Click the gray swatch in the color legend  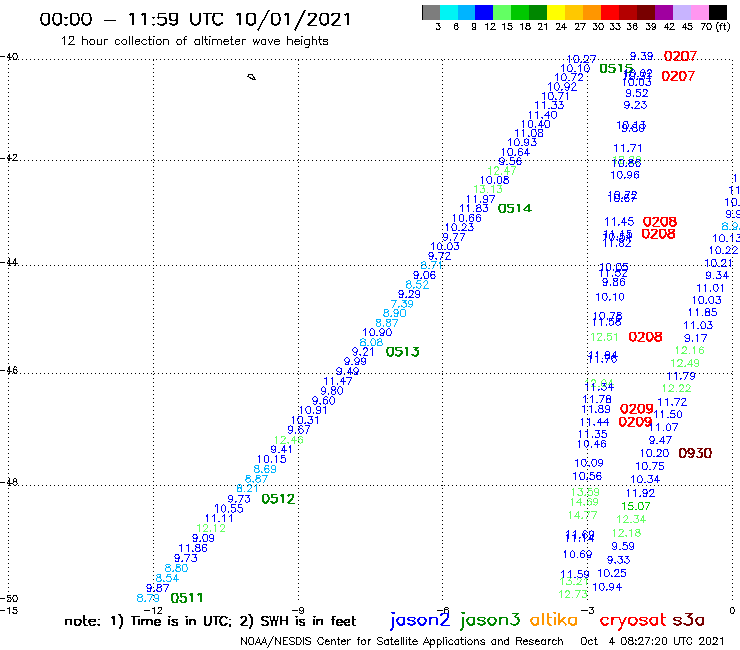pos(431,12)
